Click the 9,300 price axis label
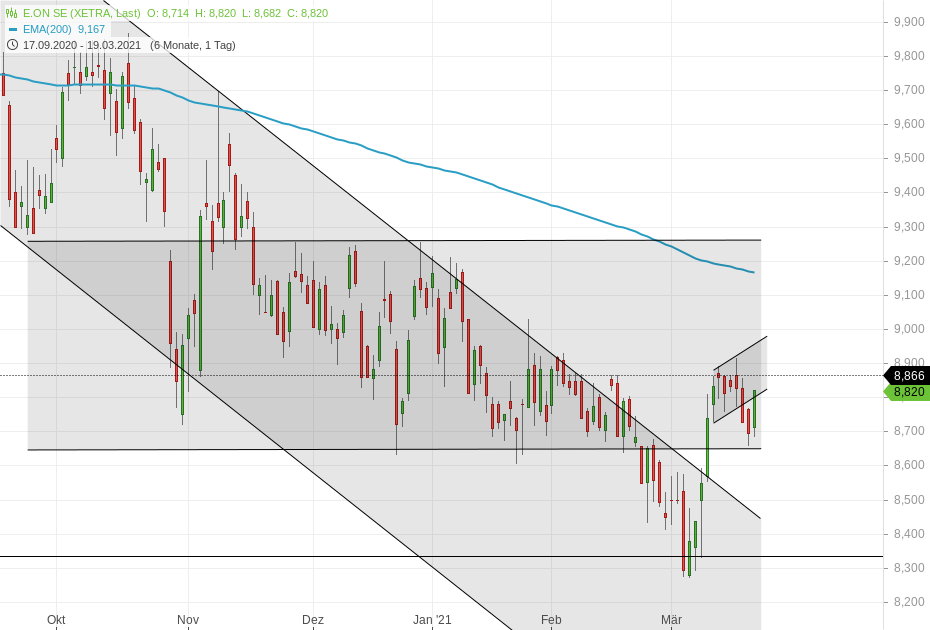The width and height of the screenshot is (930, 630). [909, 227]
